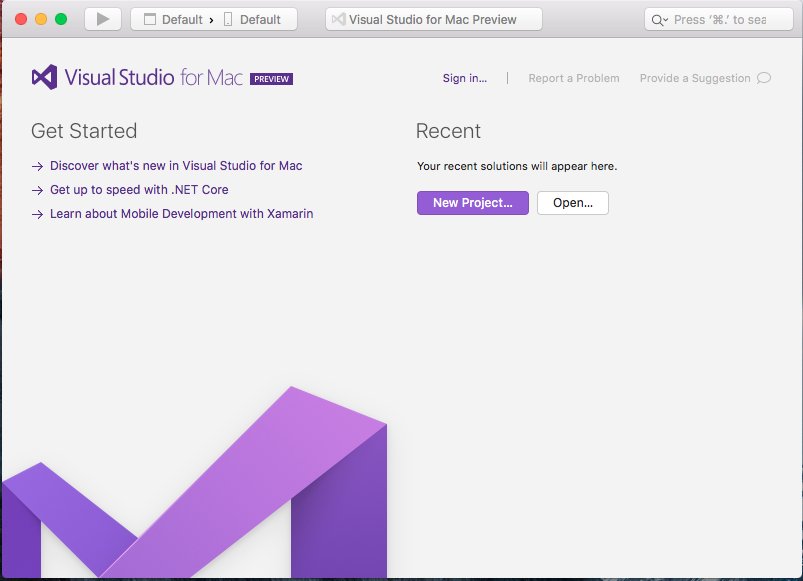The height and width of the screenshot is (581, 803).
Task: Open Learn about Mobile Development with Xamarin
Action: [182, 213]
